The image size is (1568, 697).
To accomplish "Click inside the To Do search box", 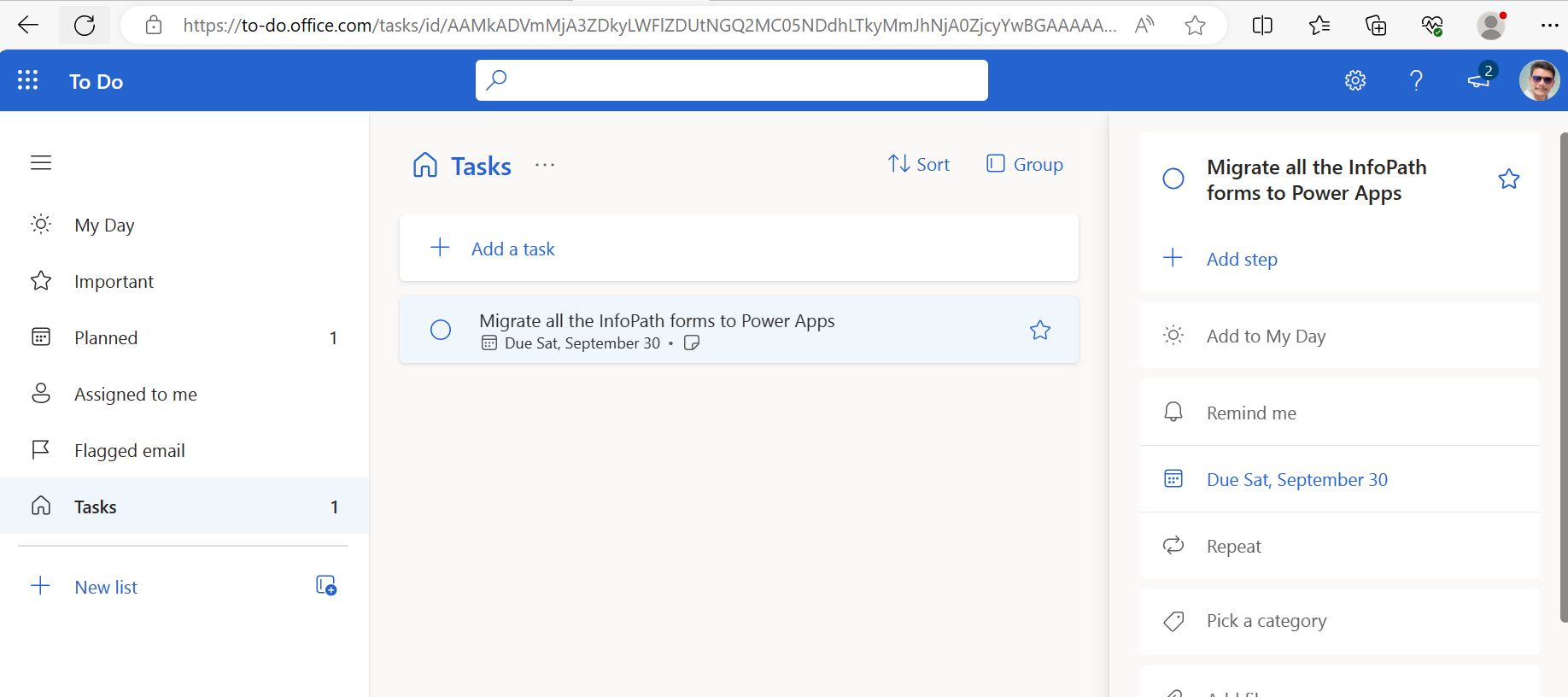I will click(x=732, y=80).
